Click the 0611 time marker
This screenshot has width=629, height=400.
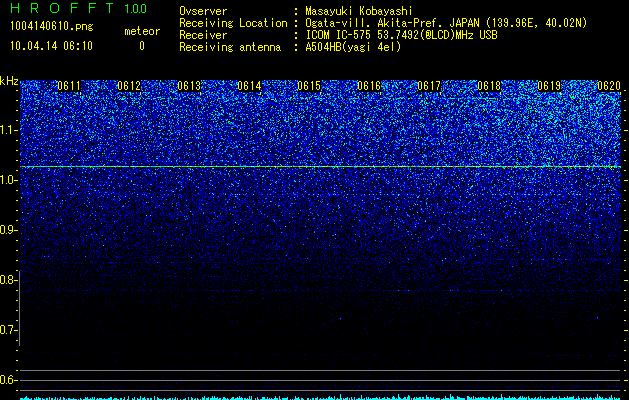(x=69, y=86)
